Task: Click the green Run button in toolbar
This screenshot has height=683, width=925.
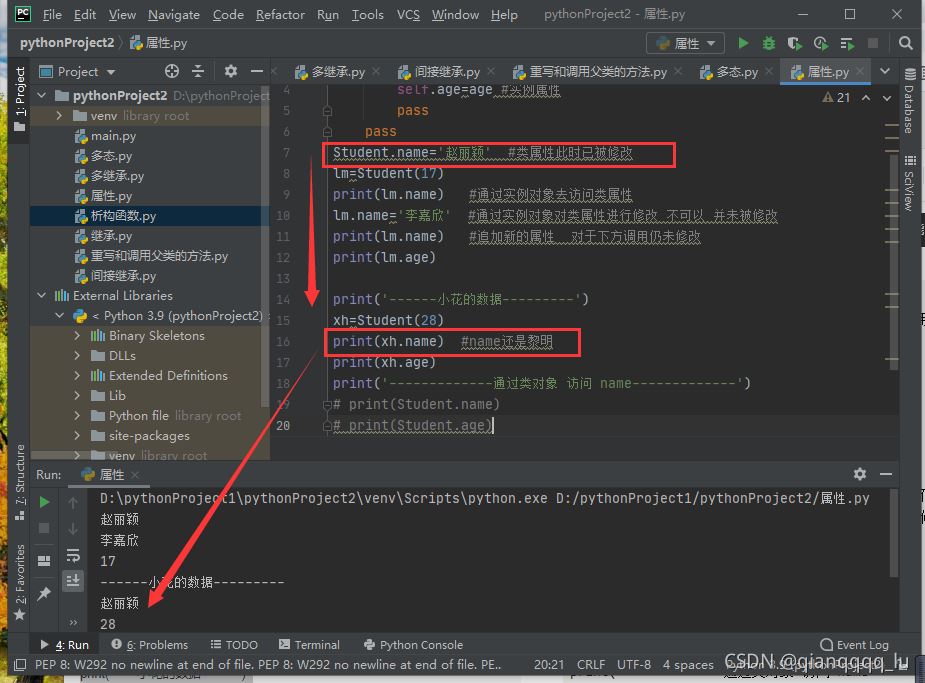Action: (x=743, y=43)
